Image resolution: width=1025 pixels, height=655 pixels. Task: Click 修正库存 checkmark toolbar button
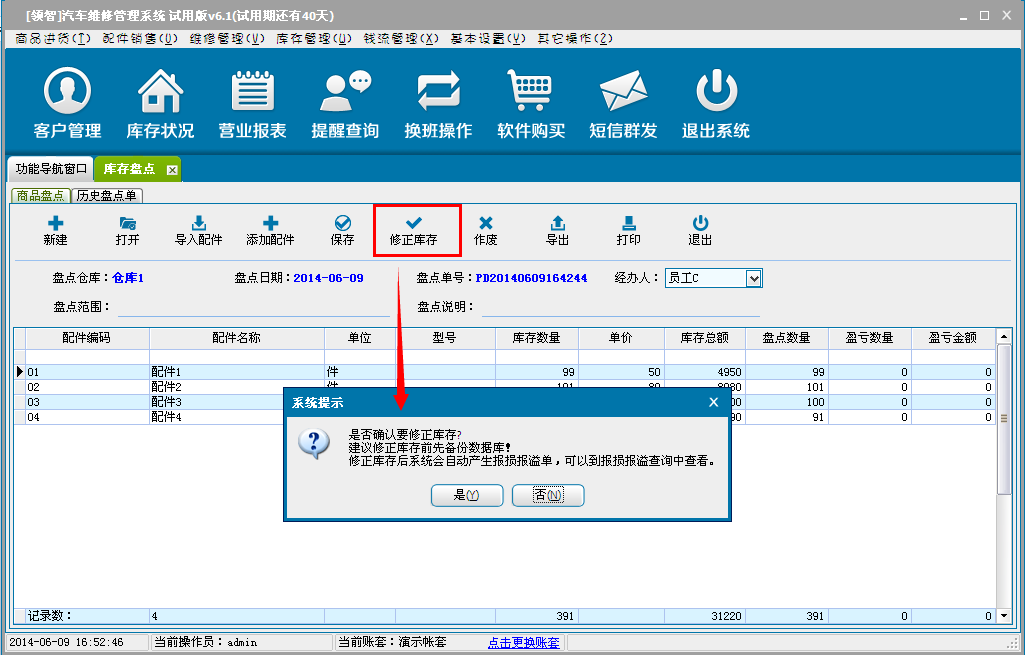414,230
